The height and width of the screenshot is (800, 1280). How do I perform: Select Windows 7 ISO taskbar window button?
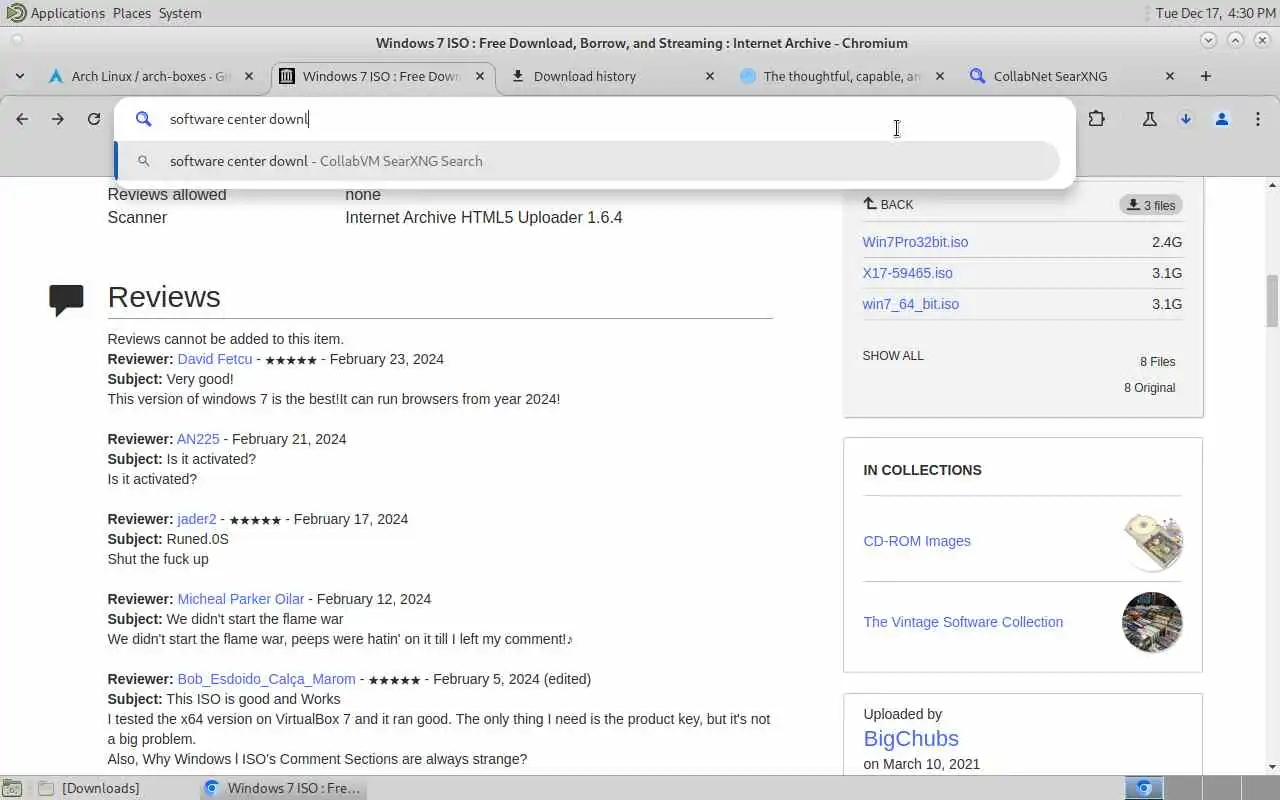pos(282,788)
